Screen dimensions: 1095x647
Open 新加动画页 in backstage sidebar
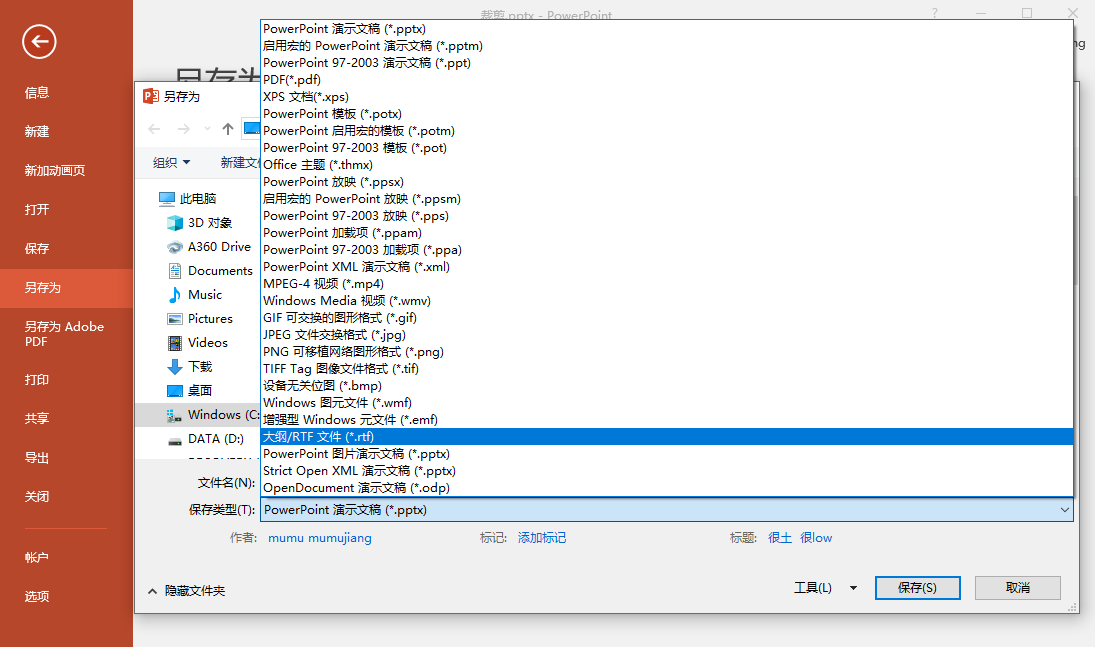pos(54,170)
